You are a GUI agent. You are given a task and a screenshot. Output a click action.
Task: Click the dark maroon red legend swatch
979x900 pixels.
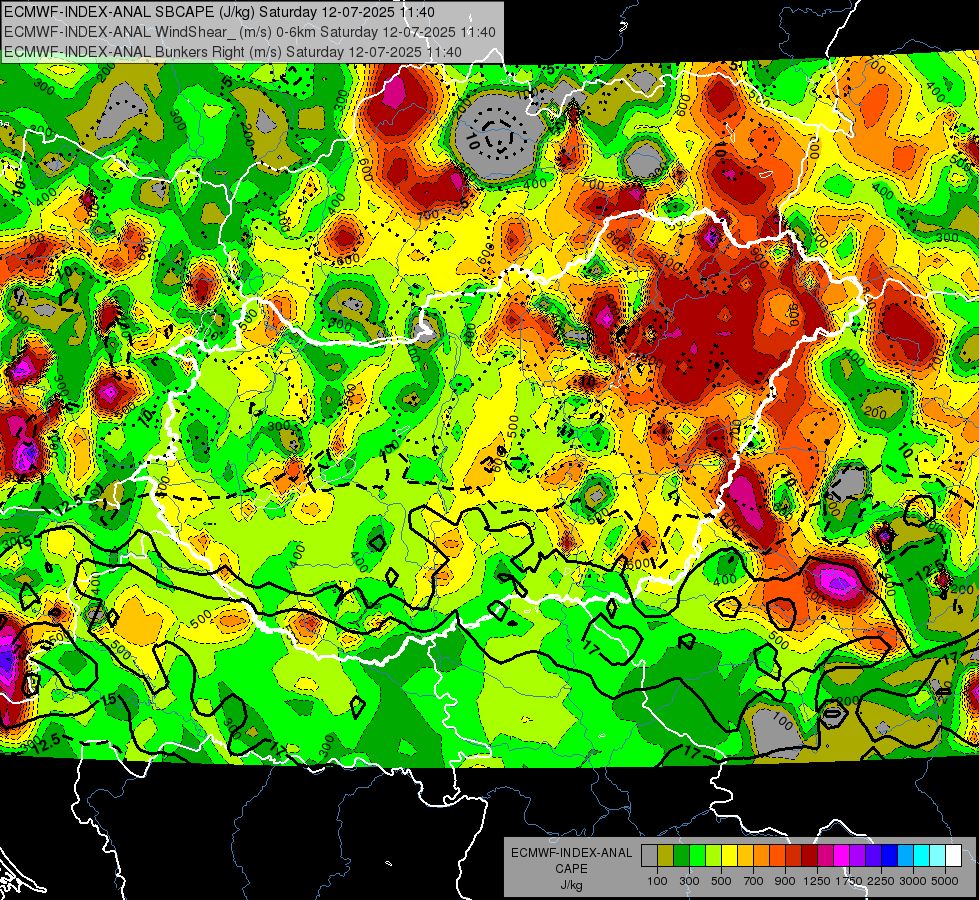point(809,855)
